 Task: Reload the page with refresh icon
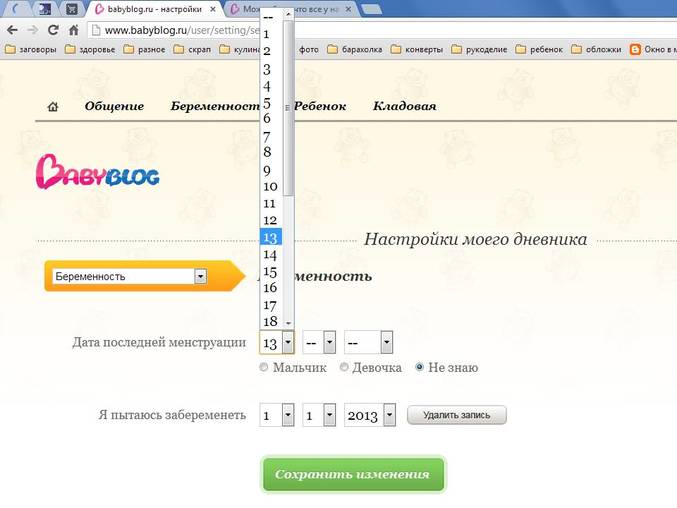click(53, 30)
